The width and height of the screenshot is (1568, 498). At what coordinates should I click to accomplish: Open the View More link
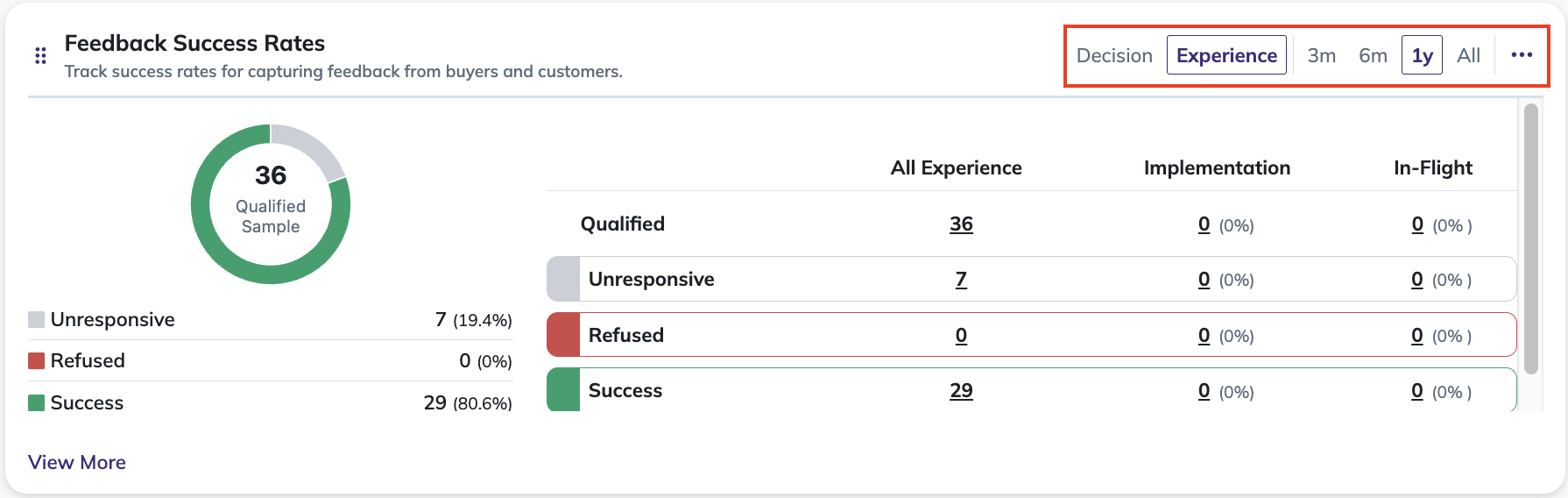click(x=77, y=462)
